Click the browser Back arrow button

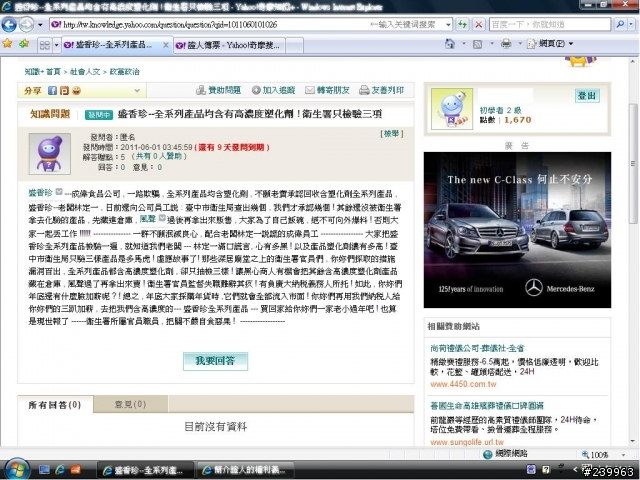9,24
